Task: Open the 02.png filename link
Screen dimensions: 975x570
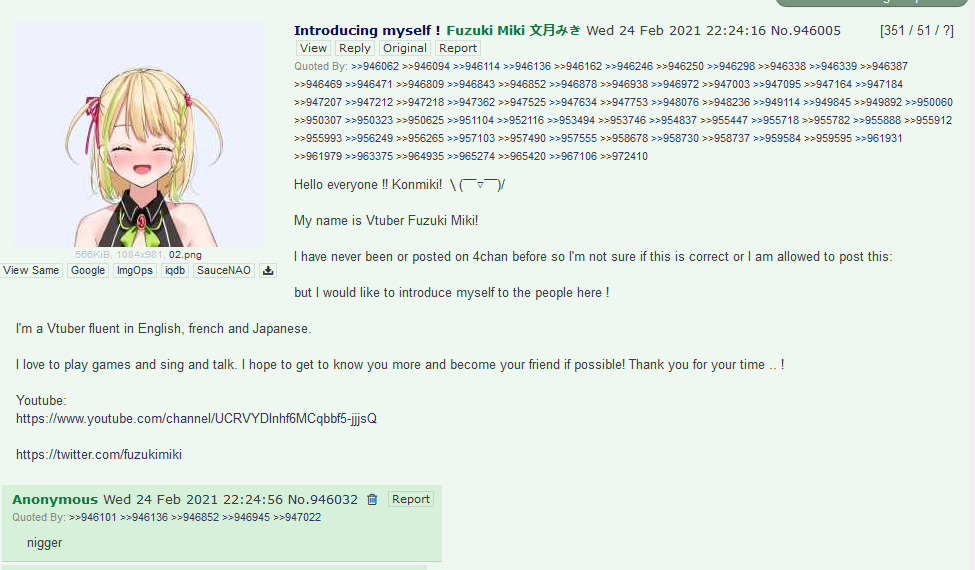Action: click(185, 255)
